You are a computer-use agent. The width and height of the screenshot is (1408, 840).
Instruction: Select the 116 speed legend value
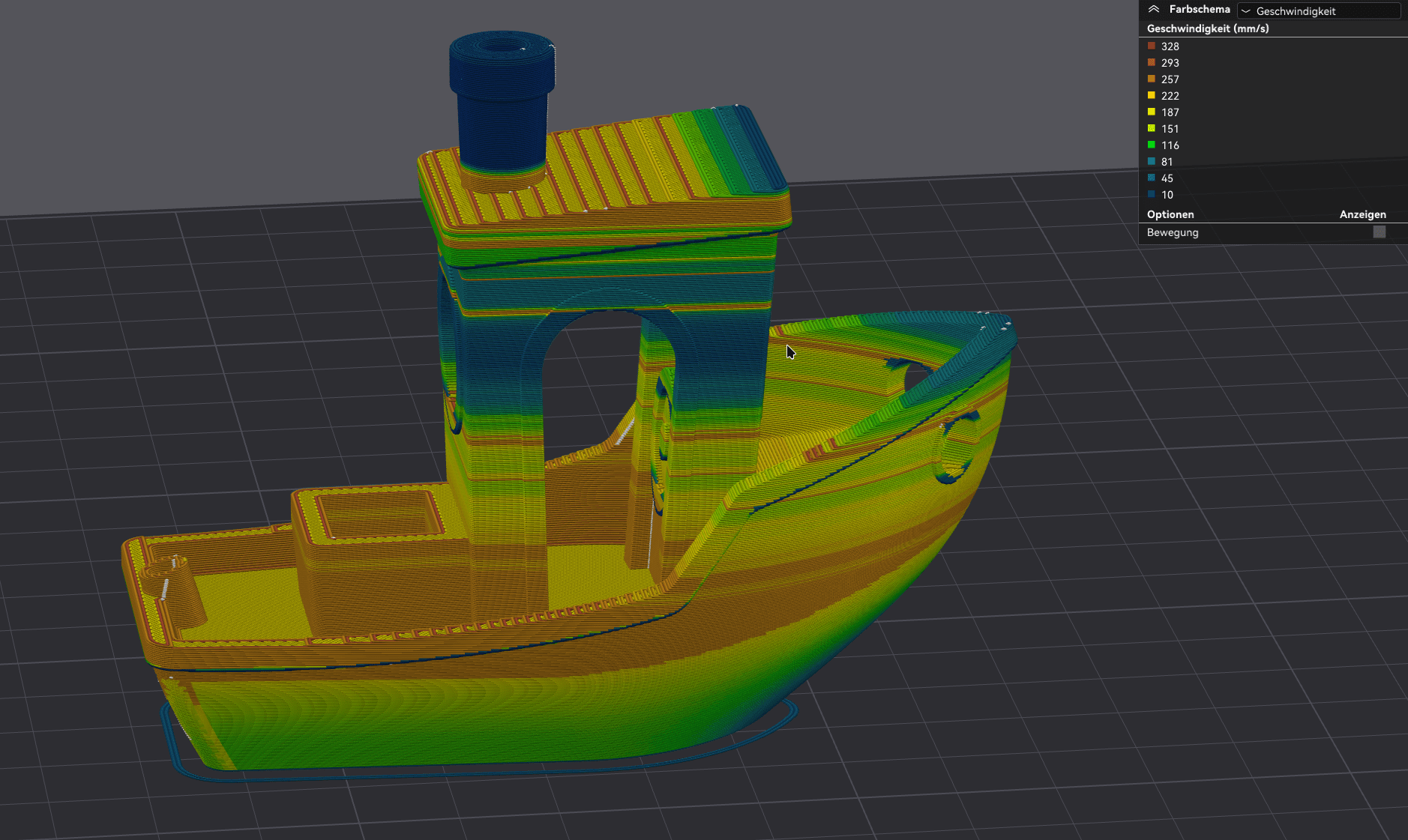pyautogui.click(x=1170, y=145)
